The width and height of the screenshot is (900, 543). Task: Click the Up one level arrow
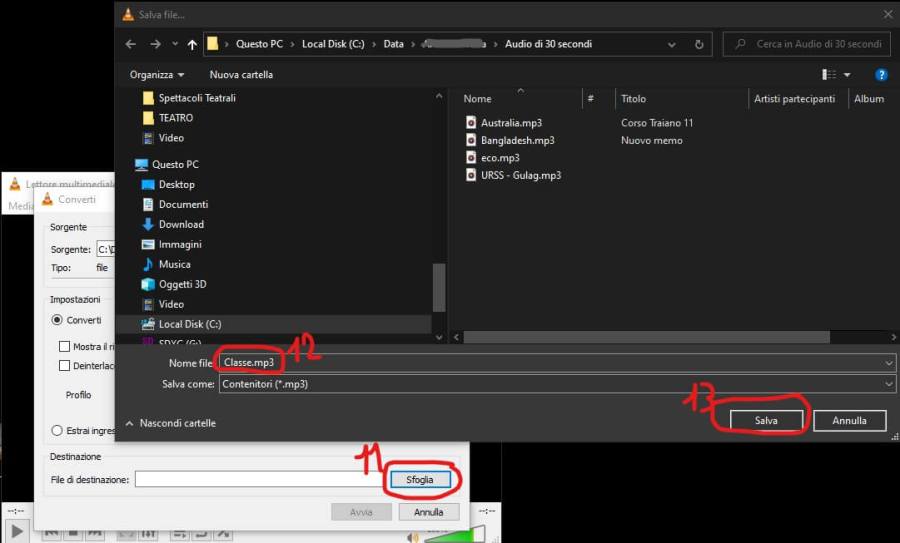(x=192, y=44)
